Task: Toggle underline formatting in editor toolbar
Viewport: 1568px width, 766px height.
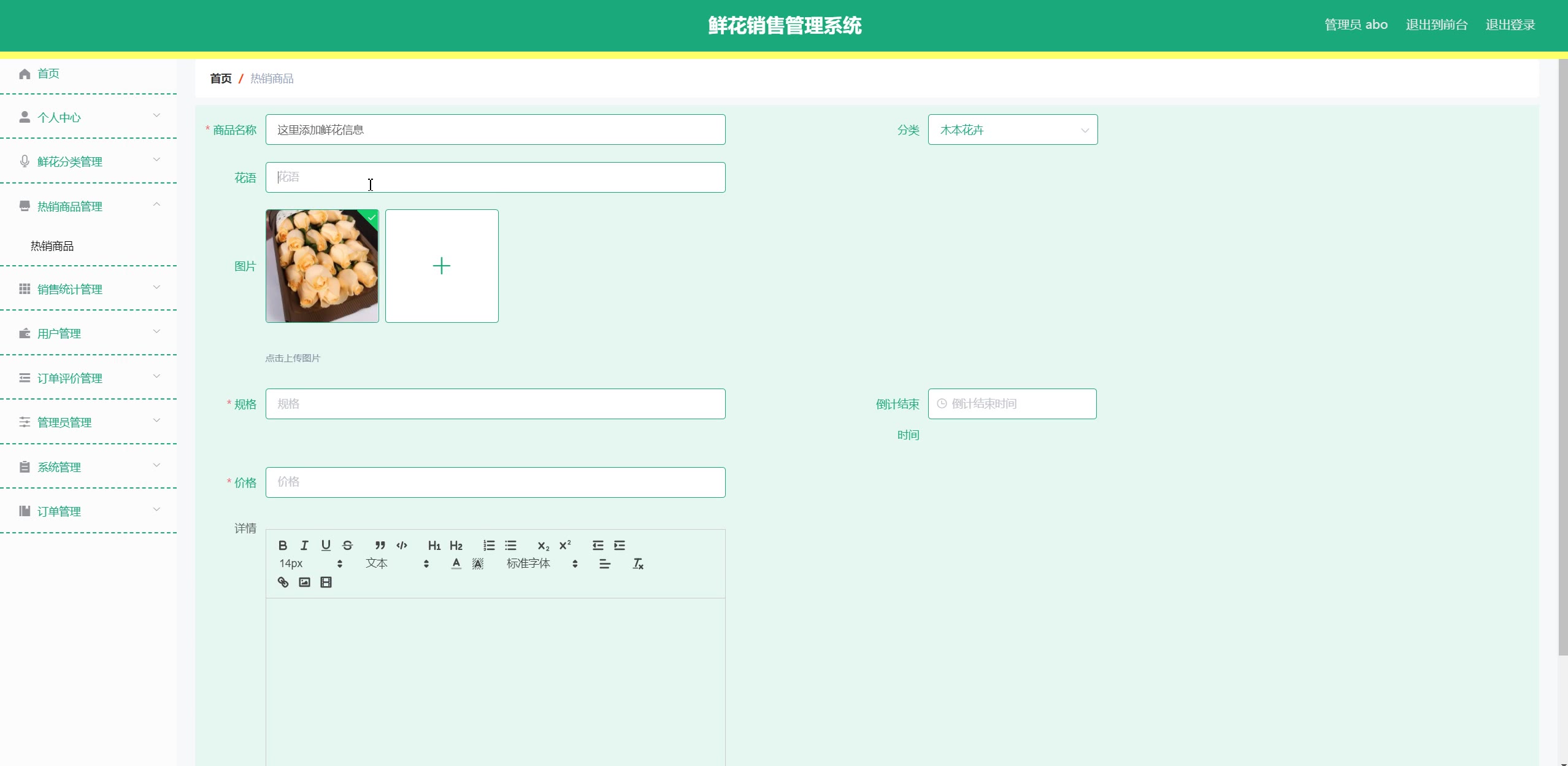Action: coord(326,545)
